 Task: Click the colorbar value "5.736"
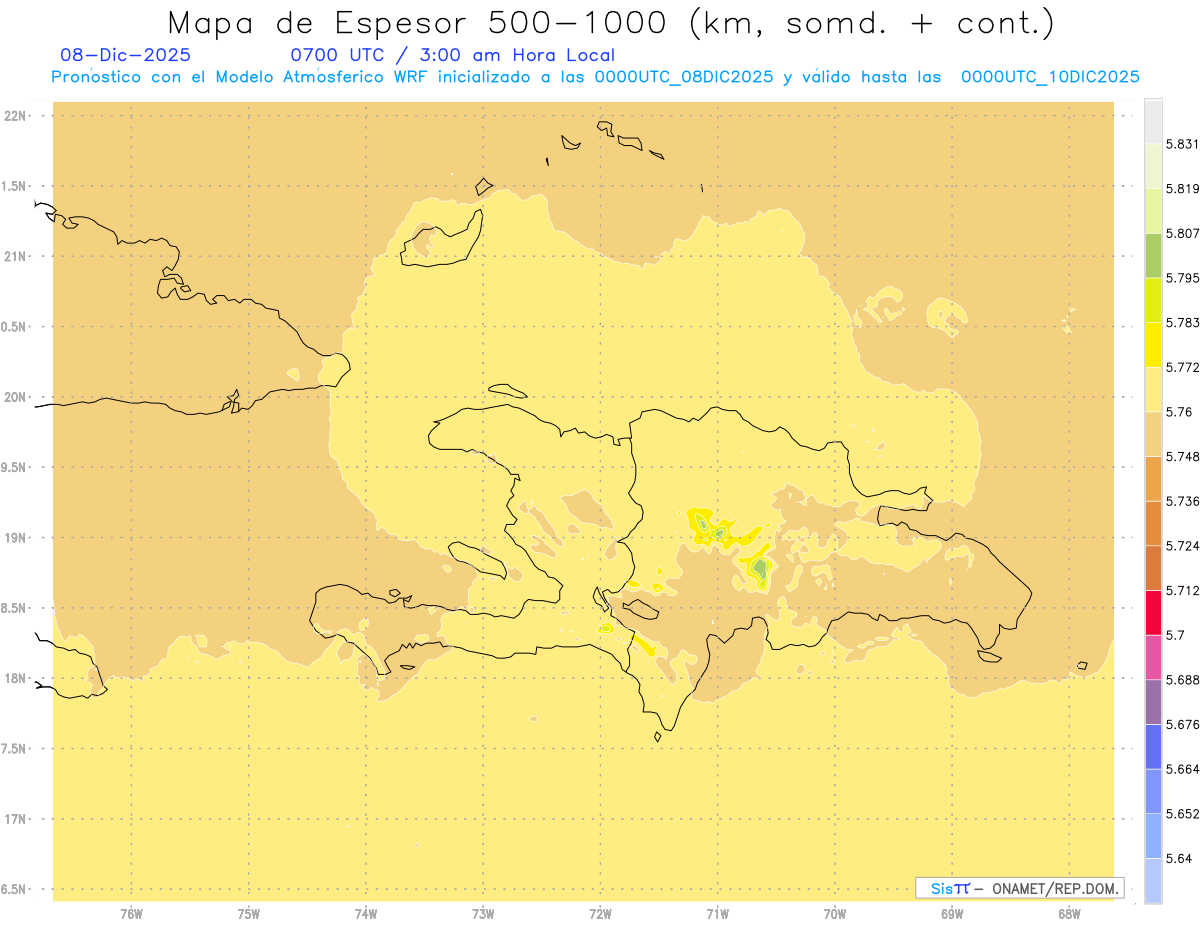click(1183, 501)
